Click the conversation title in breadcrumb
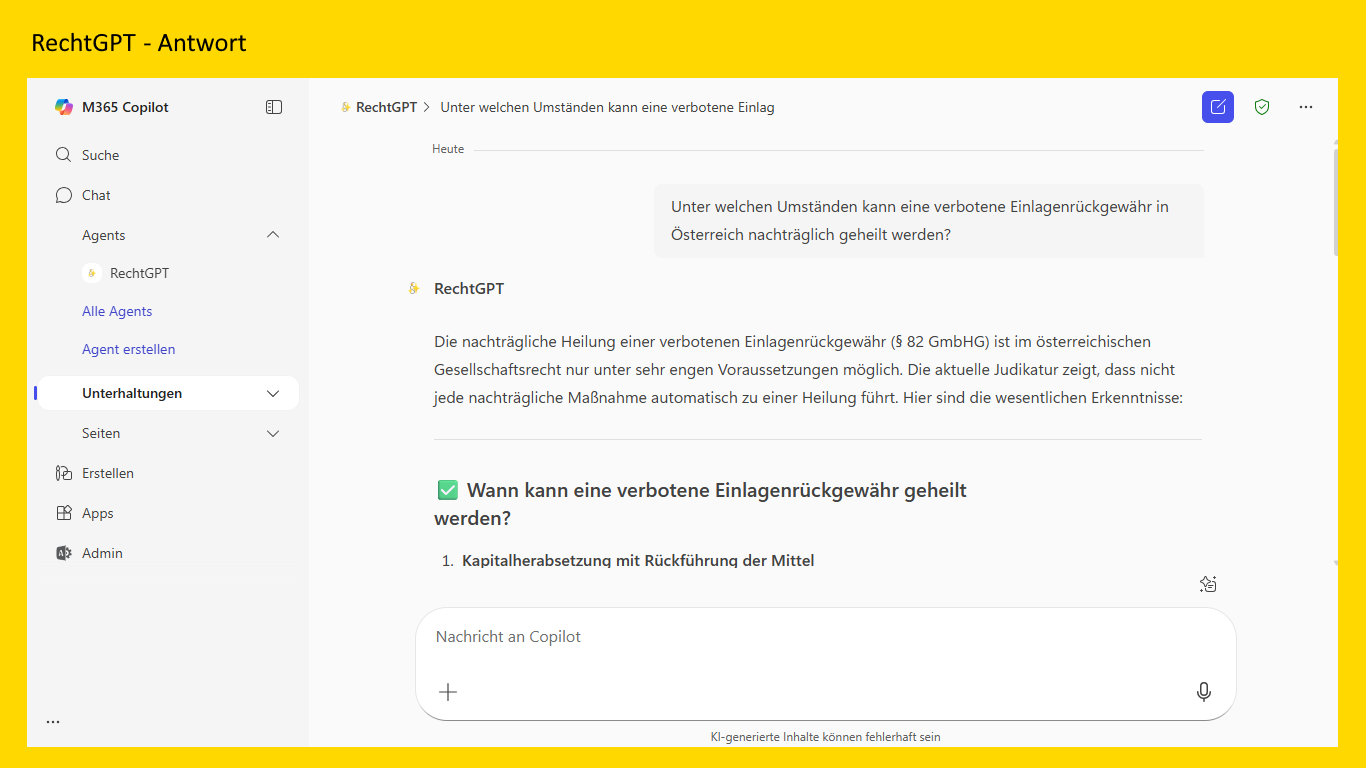This screenshot has width=1366, height=768. click(607, 107)
